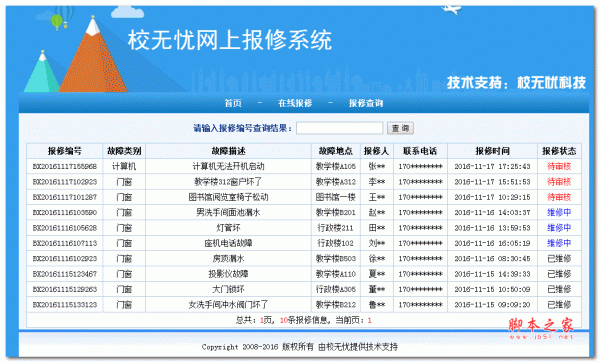
Task: Click reporter name 鲁**
Action: pos(377,304)
